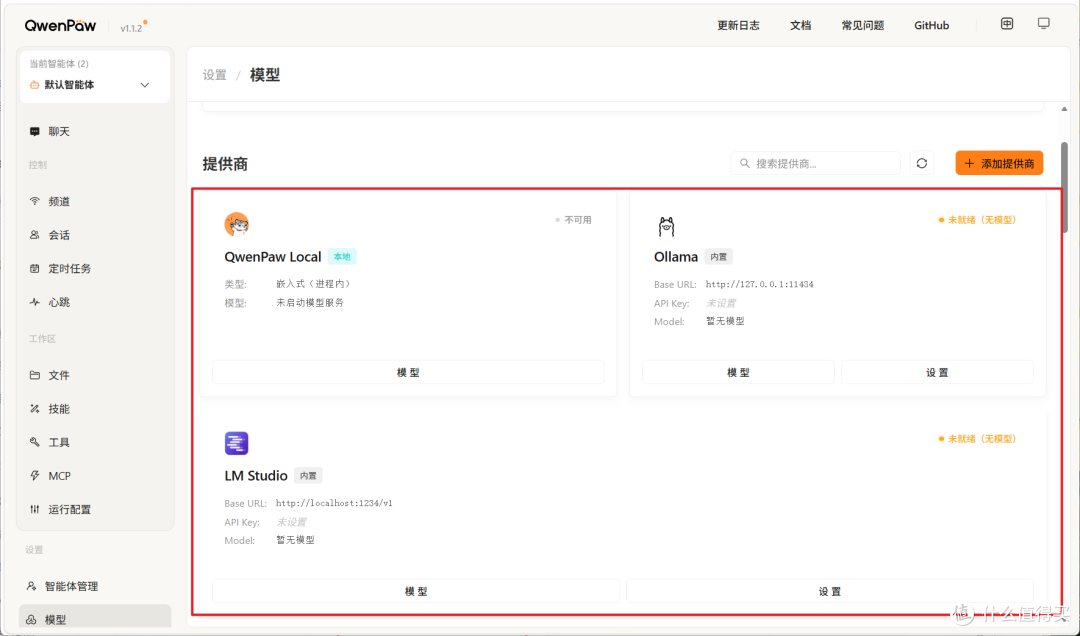This screenshot has height=636, width=1080.
Task: Open the 文档 docs link
Action: [x=800, y=25]
